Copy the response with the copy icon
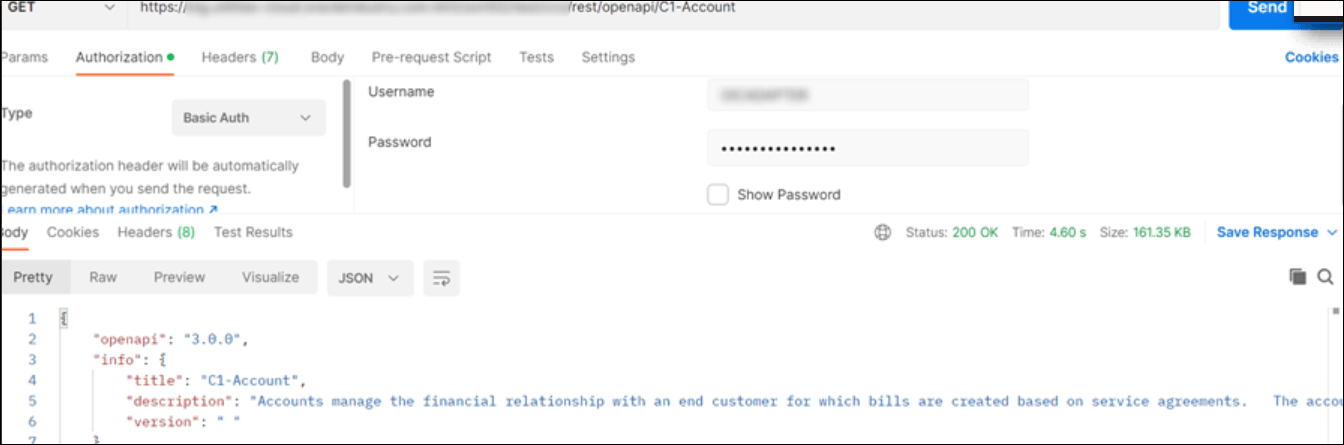 pyautogui.click(x=1298, y=277)
